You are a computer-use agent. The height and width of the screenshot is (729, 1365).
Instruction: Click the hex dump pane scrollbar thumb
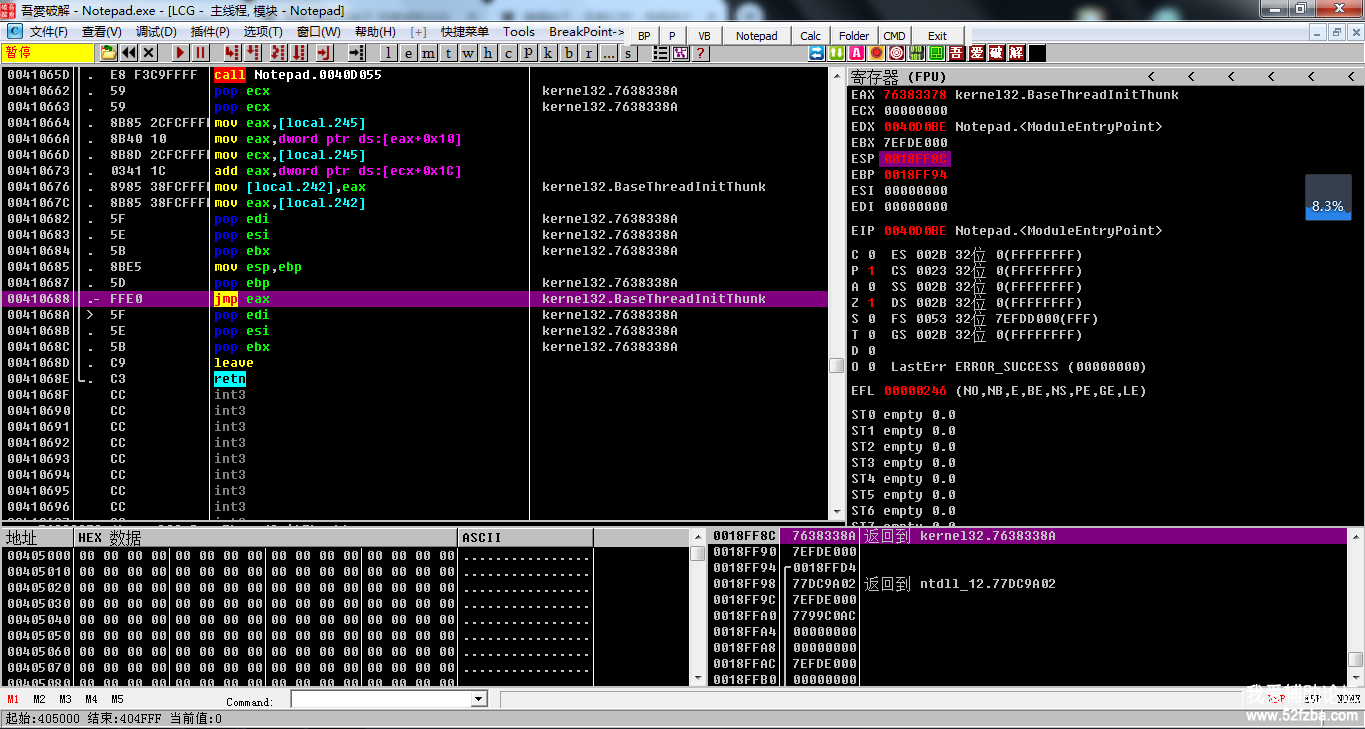point(698,553)
